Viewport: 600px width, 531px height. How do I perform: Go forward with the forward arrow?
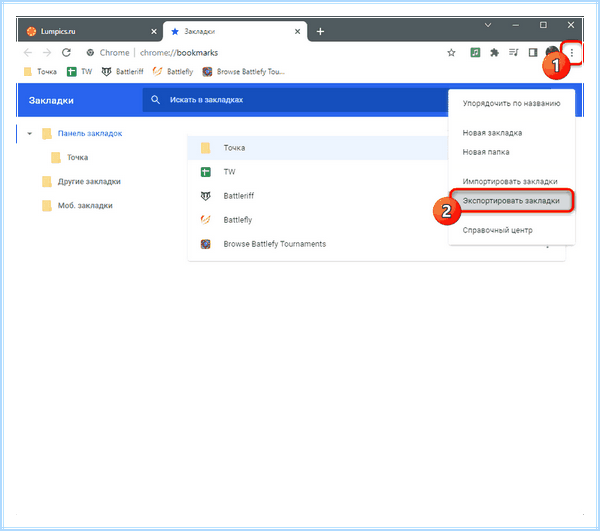[x=47, y=52]
